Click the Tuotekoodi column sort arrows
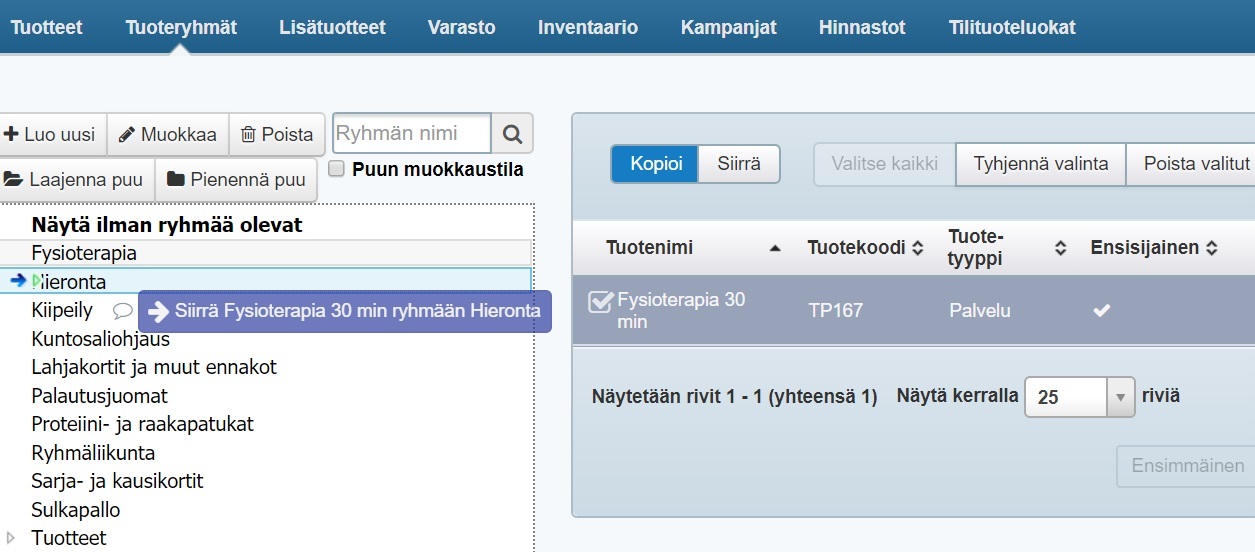The height and width of the screenshot is (552, 1255). pos(917,248)
